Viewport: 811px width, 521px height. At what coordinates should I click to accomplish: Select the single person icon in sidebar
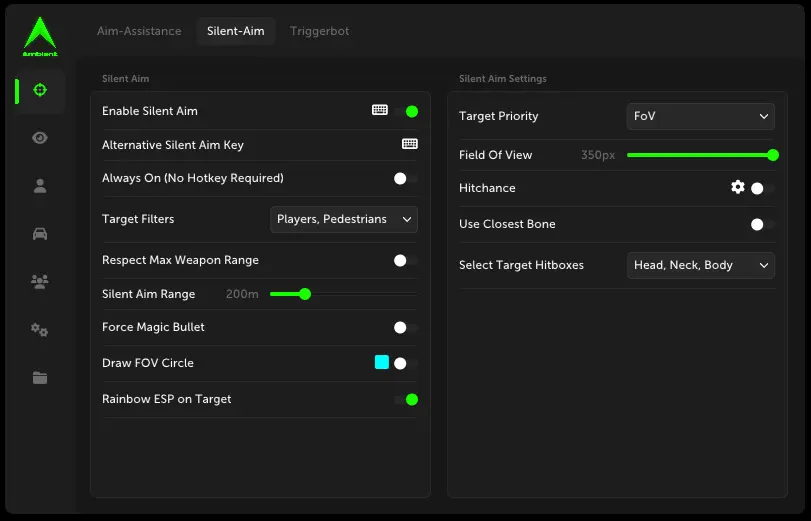coord(40,186)
